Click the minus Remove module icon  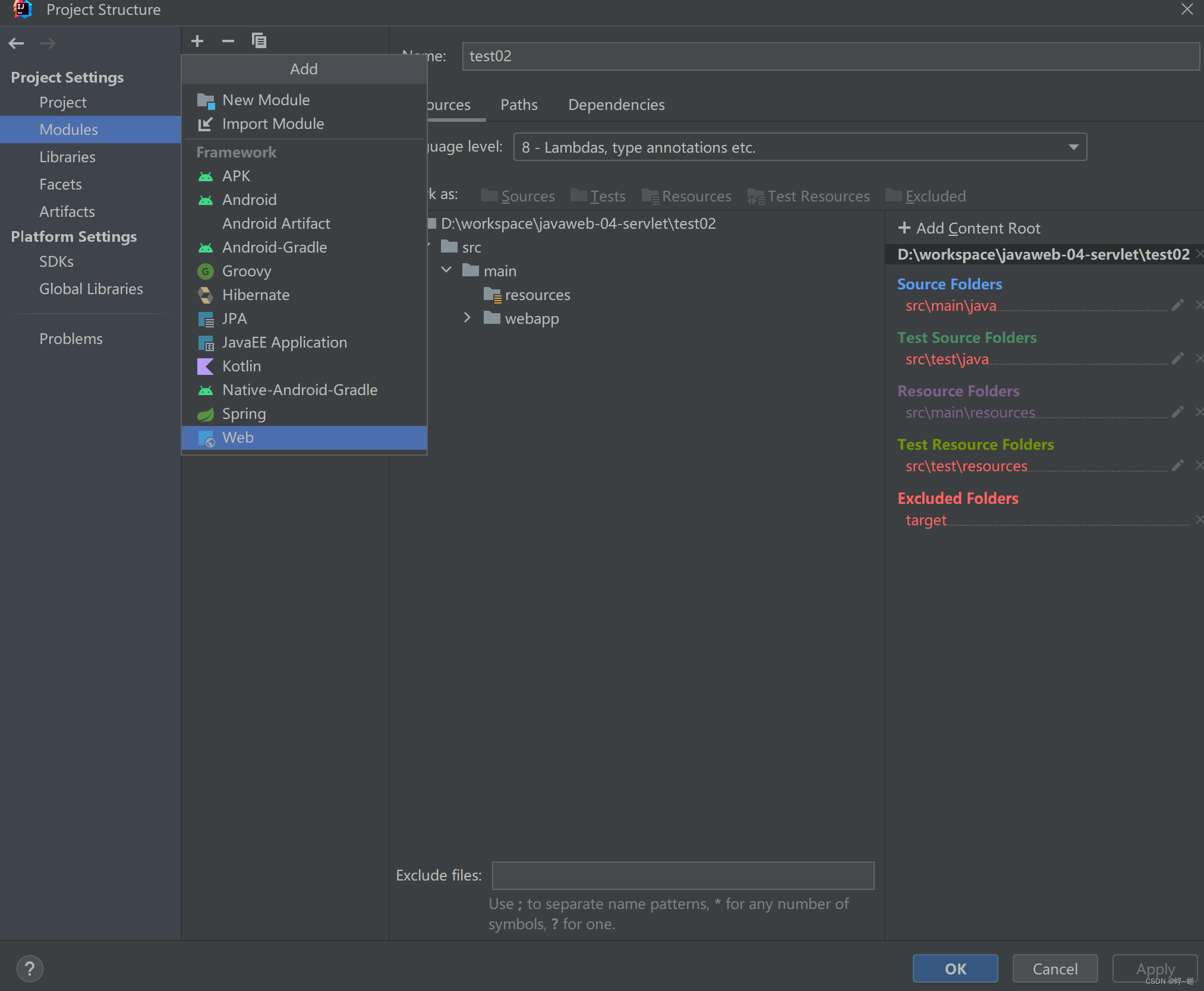[x=228, y=41]
